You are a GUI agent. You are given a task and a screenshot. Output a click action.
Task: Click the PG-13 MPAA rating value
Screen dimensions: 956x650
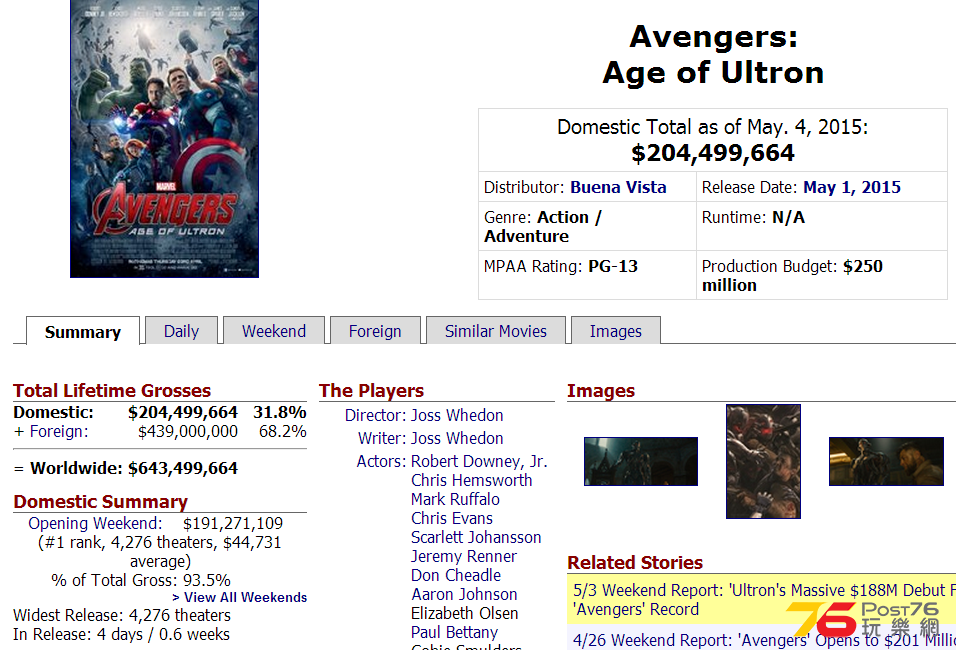pos(613,266)
